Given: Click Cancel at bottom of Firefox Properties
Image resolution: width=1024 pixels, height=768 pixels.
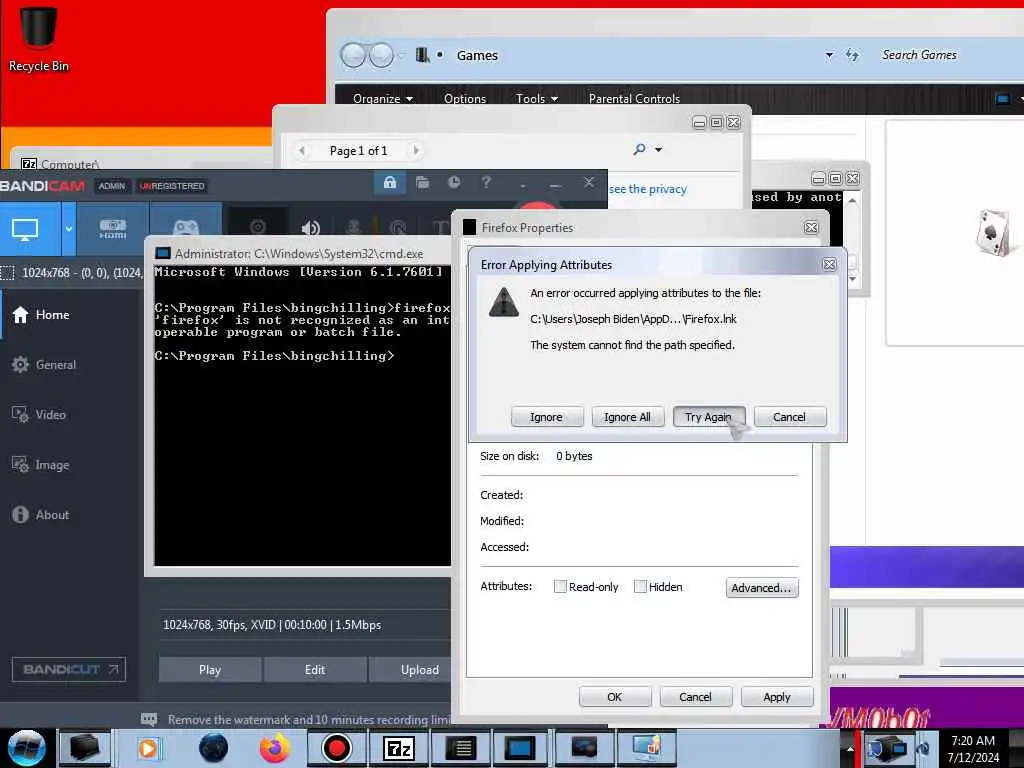Looking at the screenshot, I should tap(696, 697).
